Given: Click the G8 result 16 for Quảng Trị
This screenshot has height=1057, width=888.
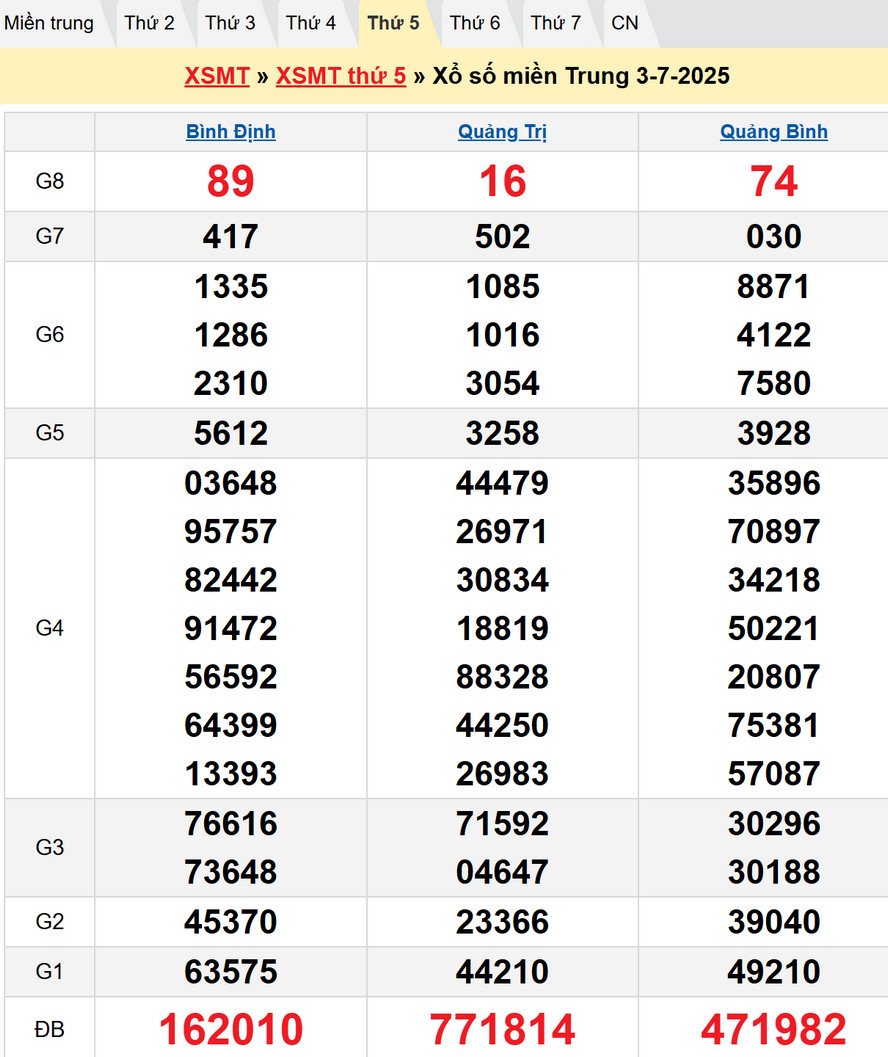Looking at the screenshot, I should coord(502,181).
